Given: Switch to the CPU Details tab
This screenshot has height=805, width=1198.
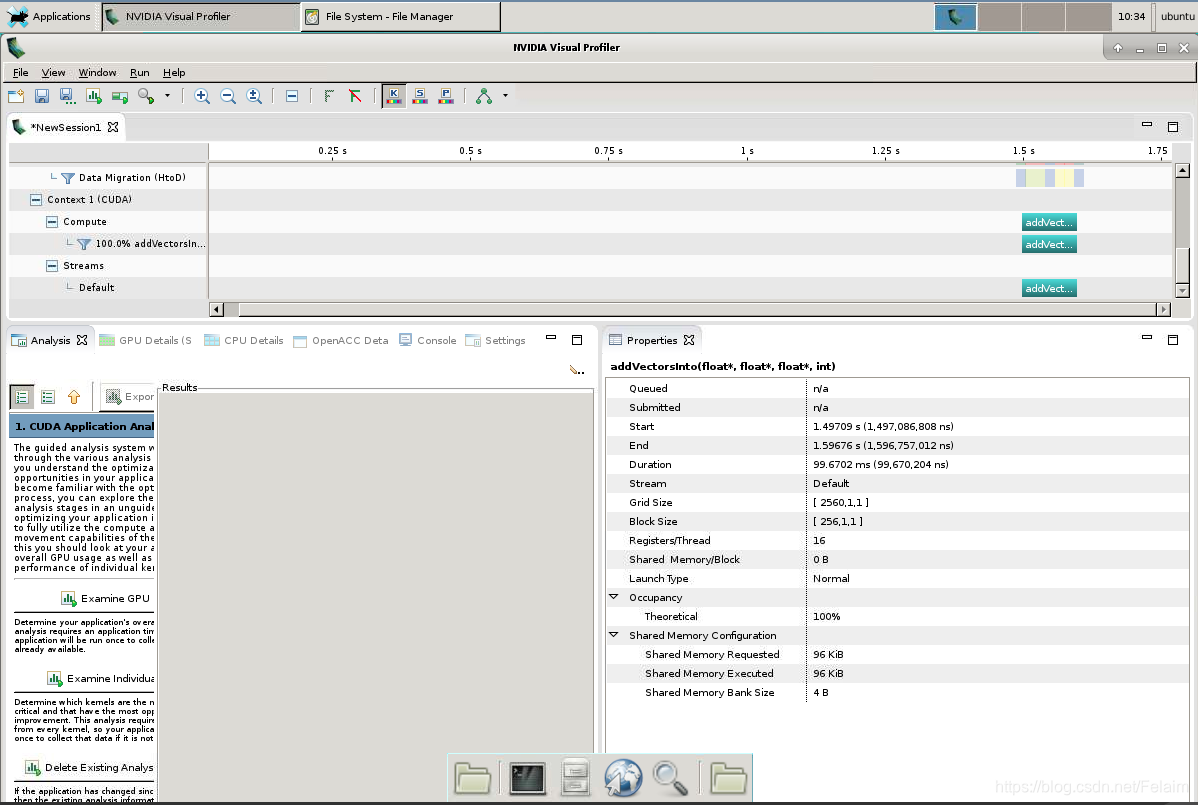Looking at the screenshot, I should point(244,341).
